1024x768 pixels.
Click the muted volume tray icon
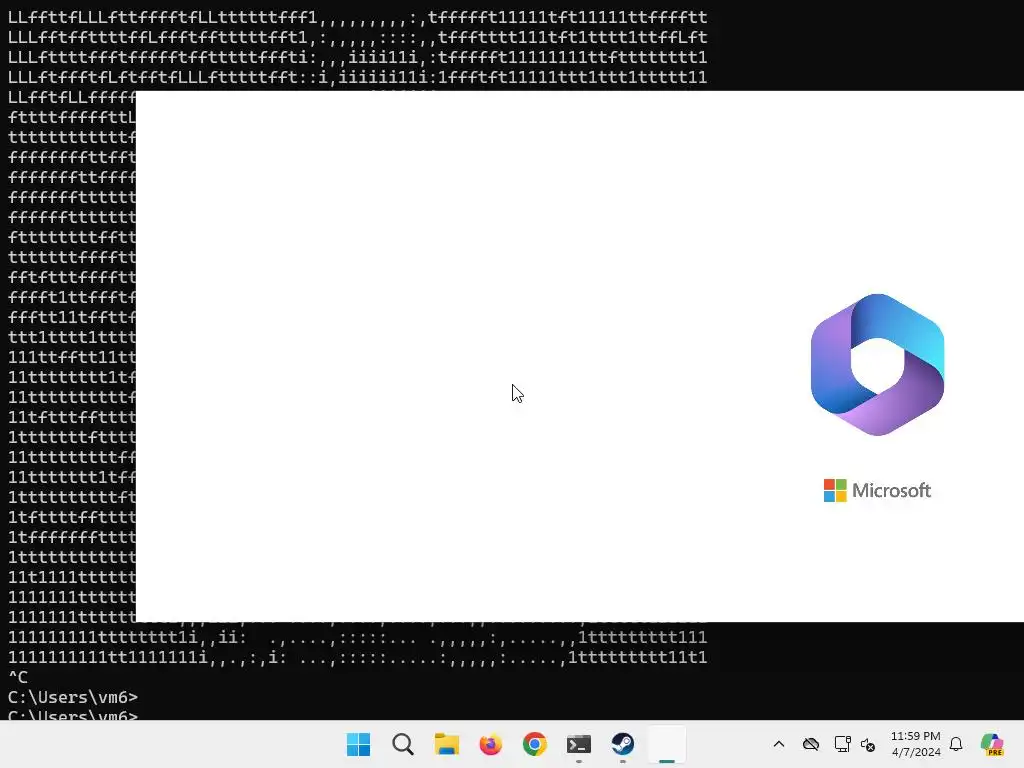(868, 744)
